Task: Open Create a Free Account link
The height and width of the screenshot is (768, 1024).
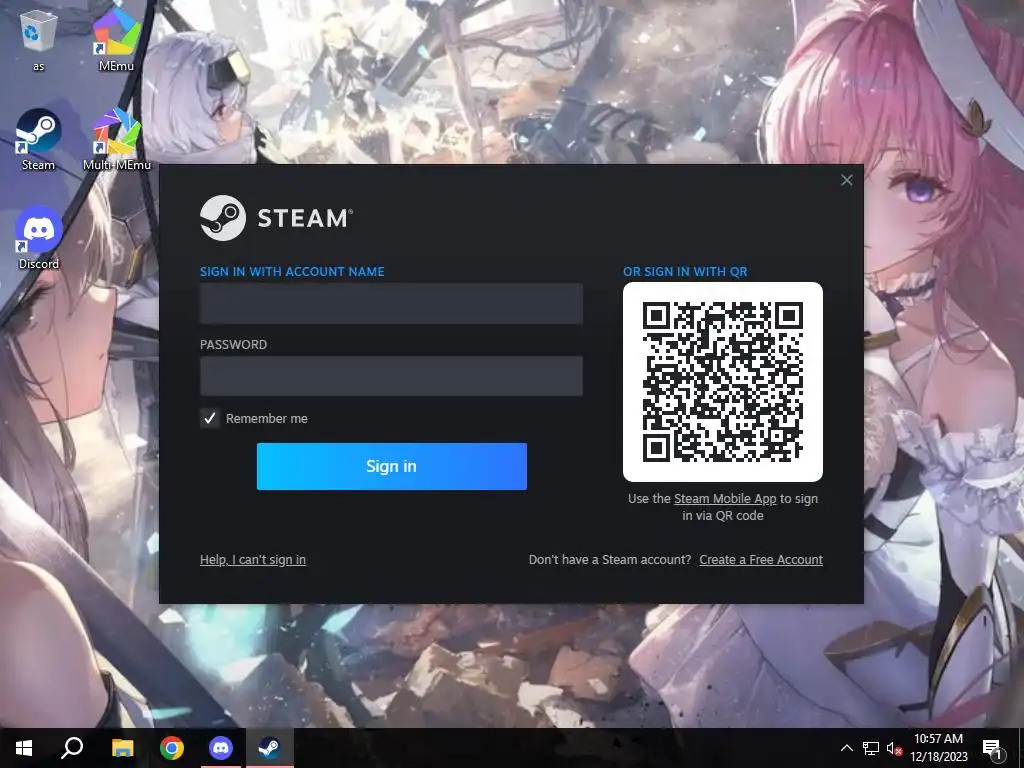Action: tap(761, 560)
